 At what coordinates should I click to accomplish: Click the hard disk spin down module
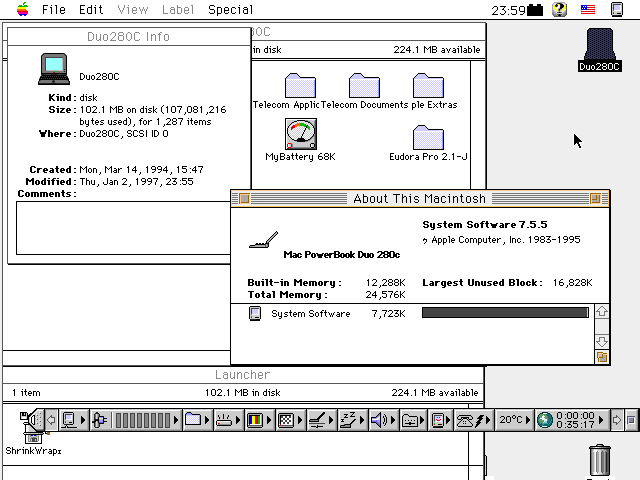tap(227, 420)
